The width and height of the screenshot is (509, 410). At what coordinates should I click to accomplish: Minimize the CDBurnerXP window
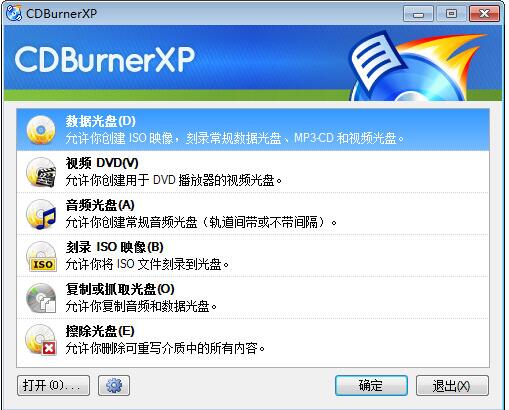pyautogui.click(x=418, y=14)
